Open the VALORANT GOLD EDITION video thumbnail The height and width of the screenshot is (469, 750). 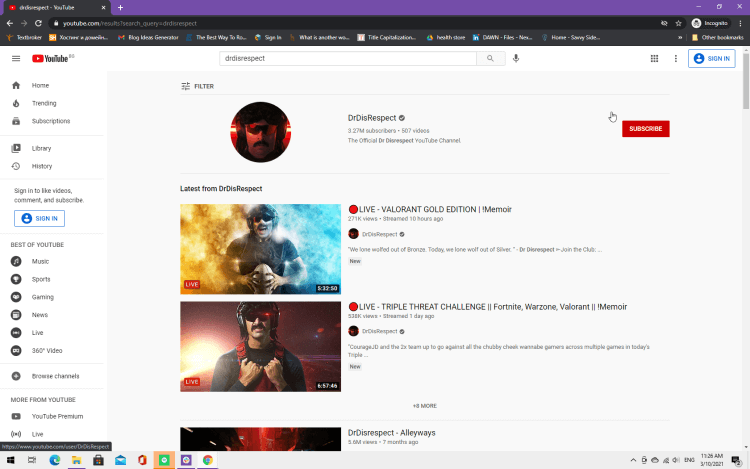pyautogui.click(x=261, y=249)
